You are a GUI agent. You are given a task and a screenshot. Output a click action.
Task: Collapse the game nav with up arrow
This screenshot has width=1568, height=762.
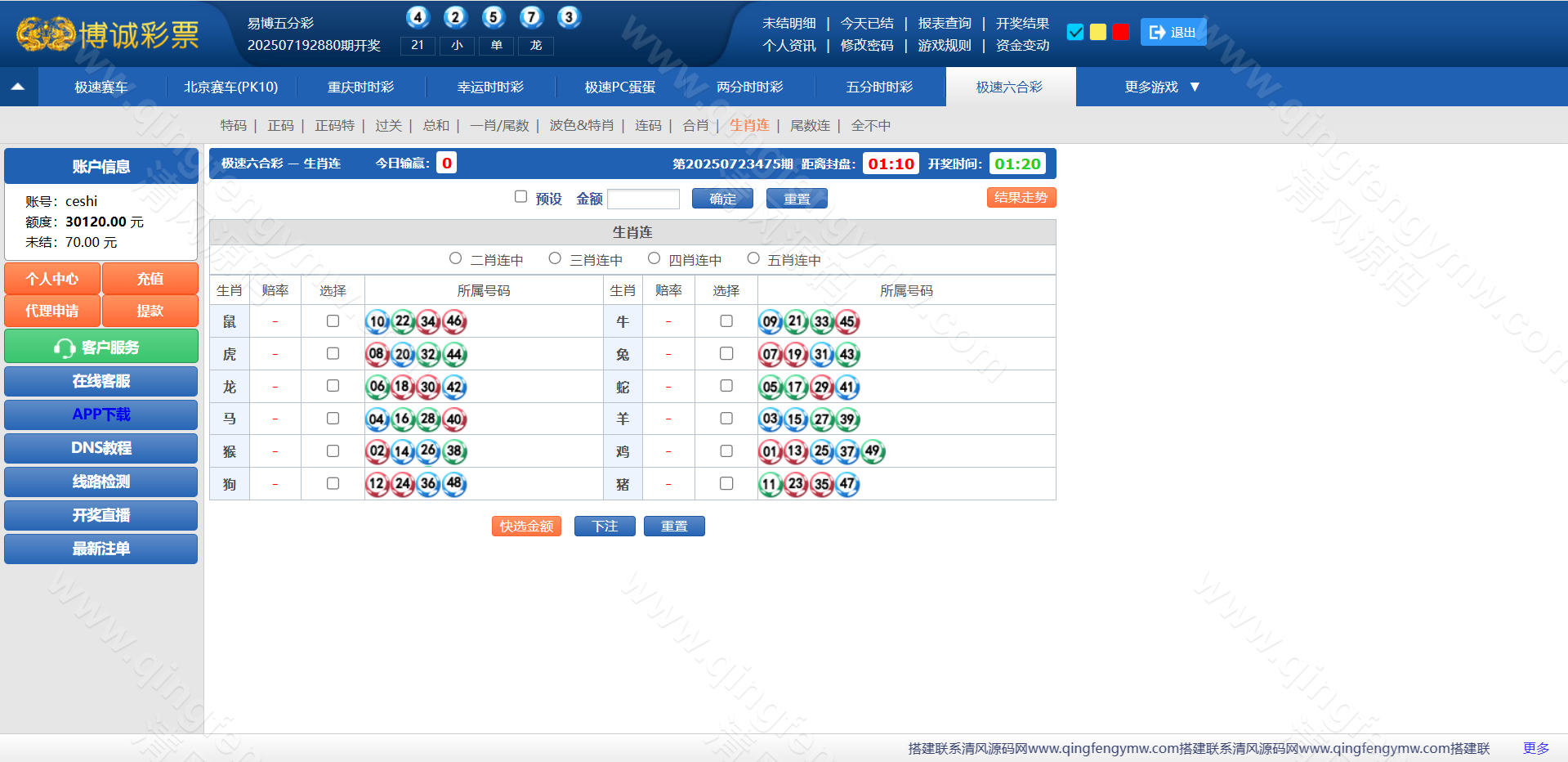[x=18, y=87]
